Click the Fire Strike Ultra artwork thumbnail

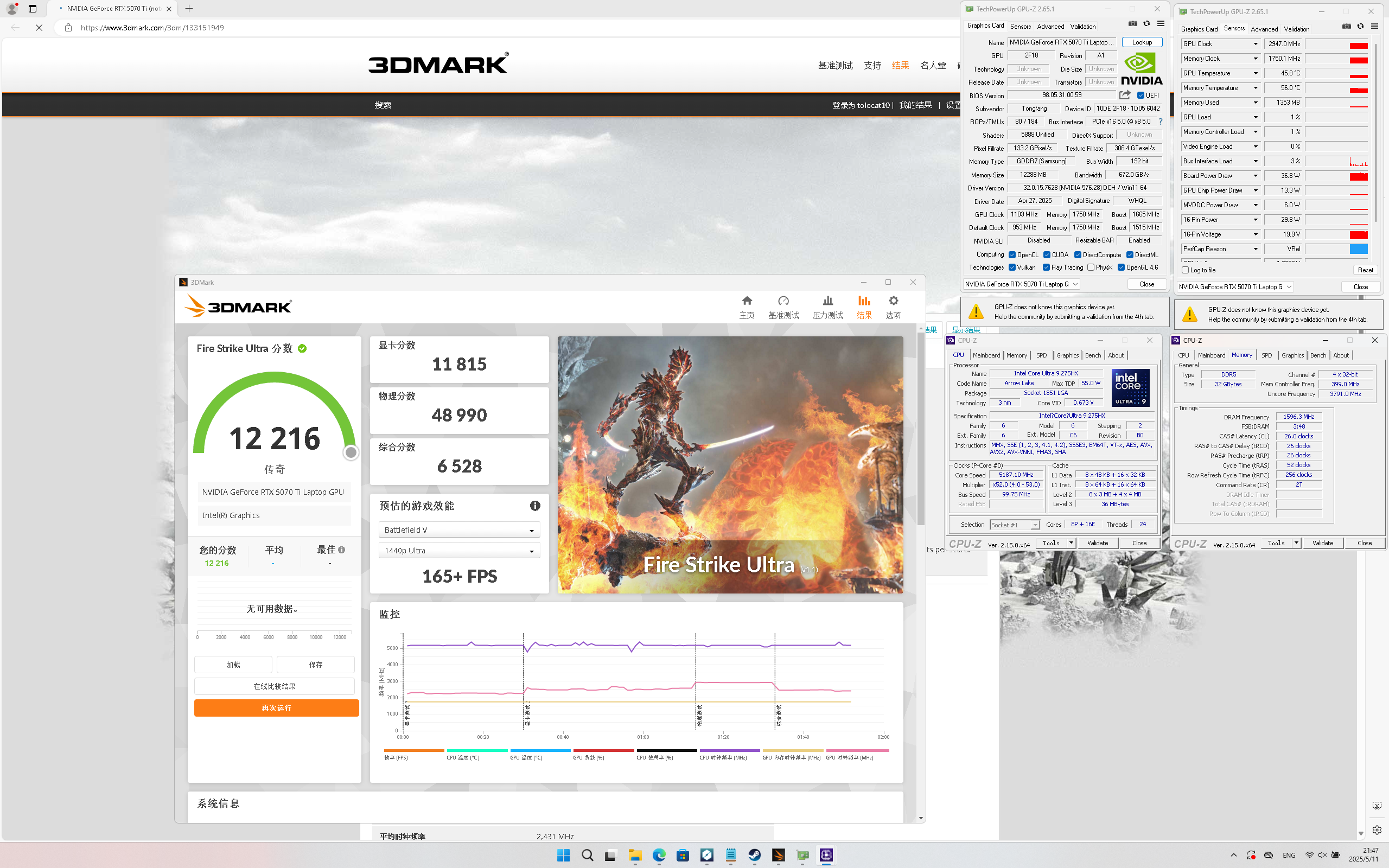click(x=730, y=464)
